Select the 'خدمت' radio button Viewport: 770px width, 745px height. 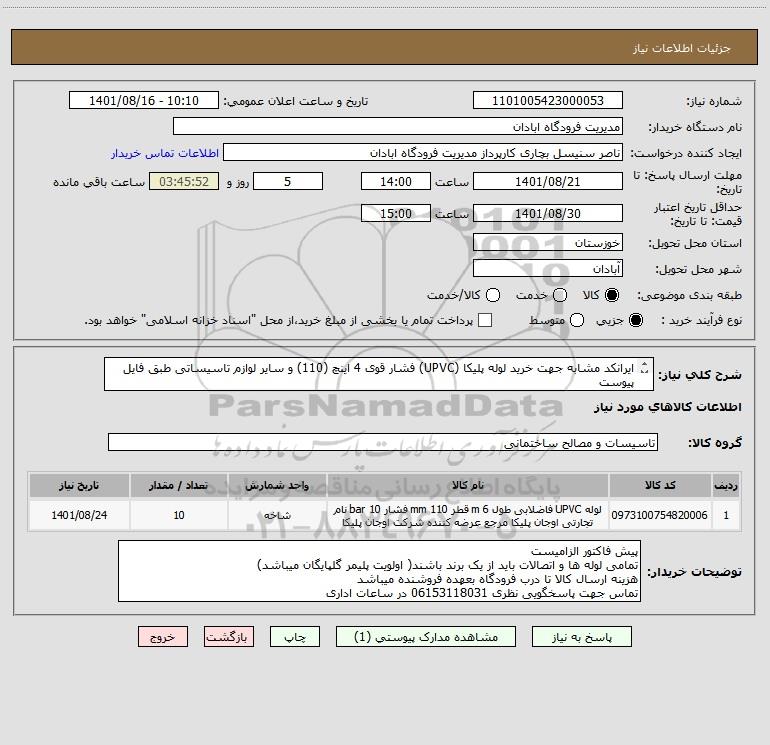tap(560, 295)
